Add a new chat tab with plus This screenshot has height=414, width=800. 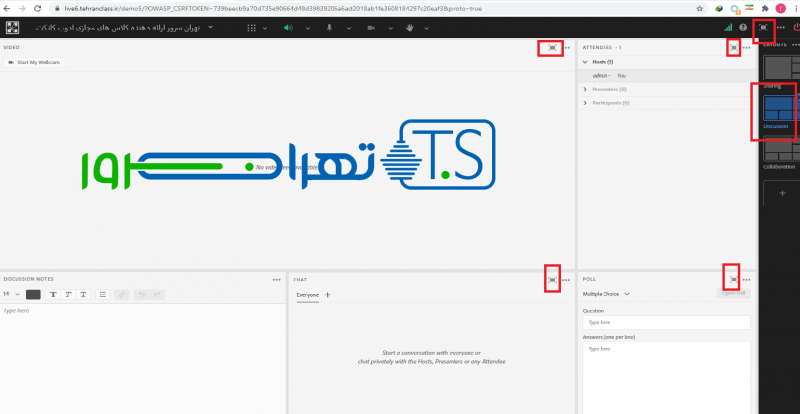[328, 295]
